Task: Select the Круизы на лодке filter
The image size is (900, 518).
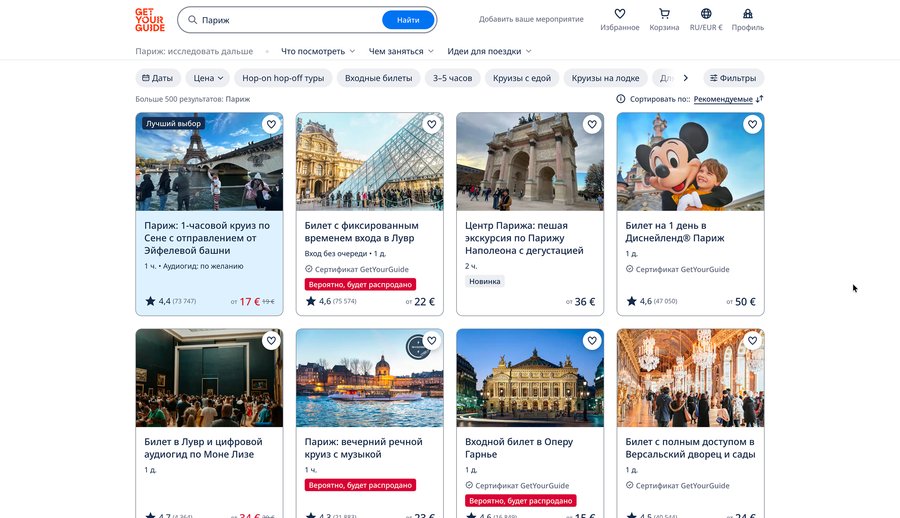Action: click(606, 78)
